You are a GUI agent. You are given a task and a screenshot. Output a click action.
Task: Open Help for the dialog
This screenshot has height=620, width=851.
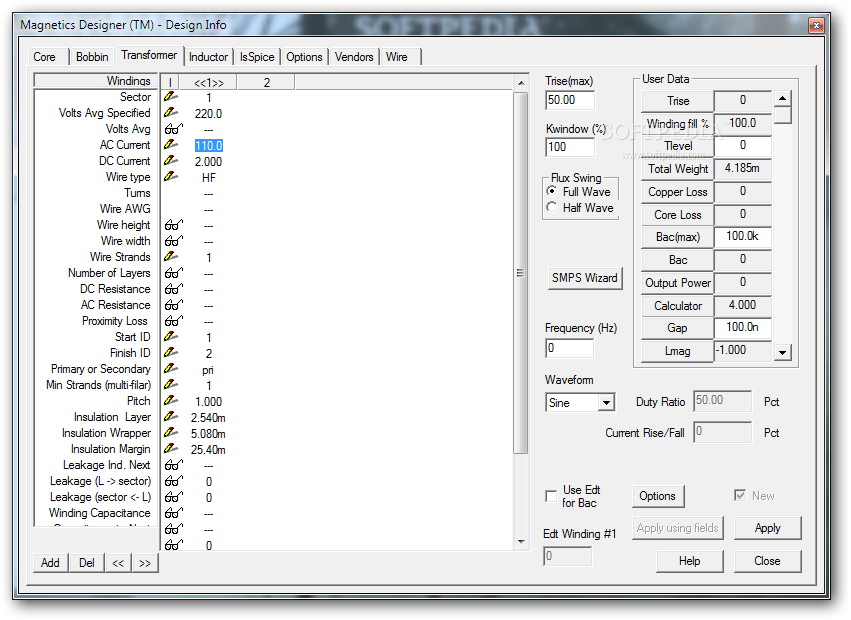point(689,561)
